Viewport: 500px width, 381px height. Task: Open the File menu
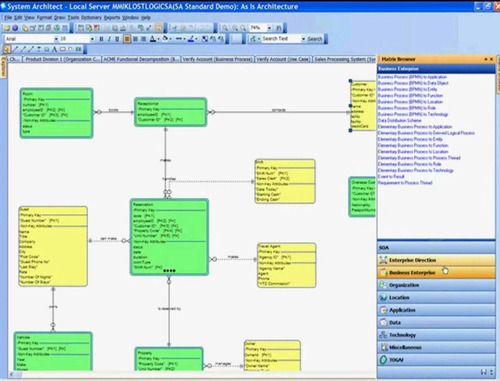[8, 17]
